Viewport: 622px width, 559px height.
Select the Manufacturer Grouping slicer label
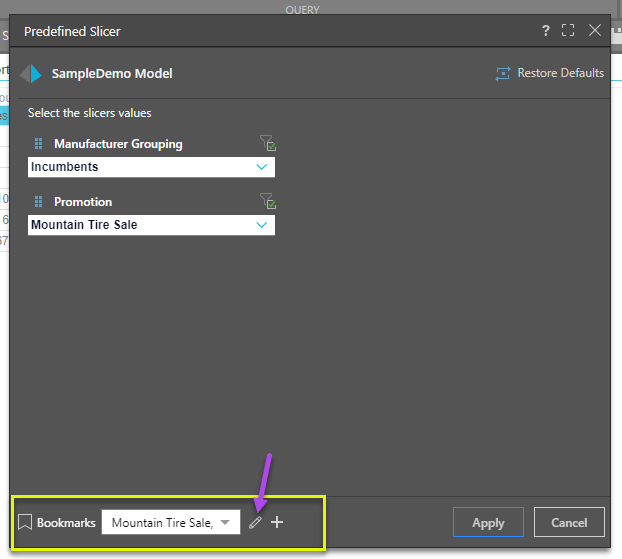point(118,144)
